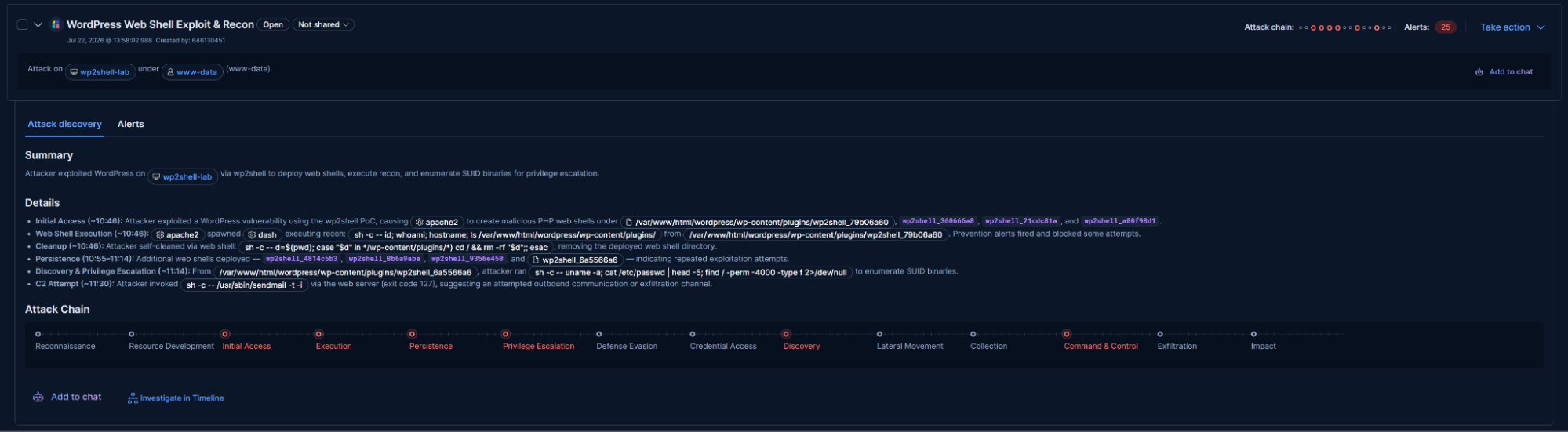
Task: Click the wp2shell_4814c5b3 code tag
Action: tap(302, 259)
